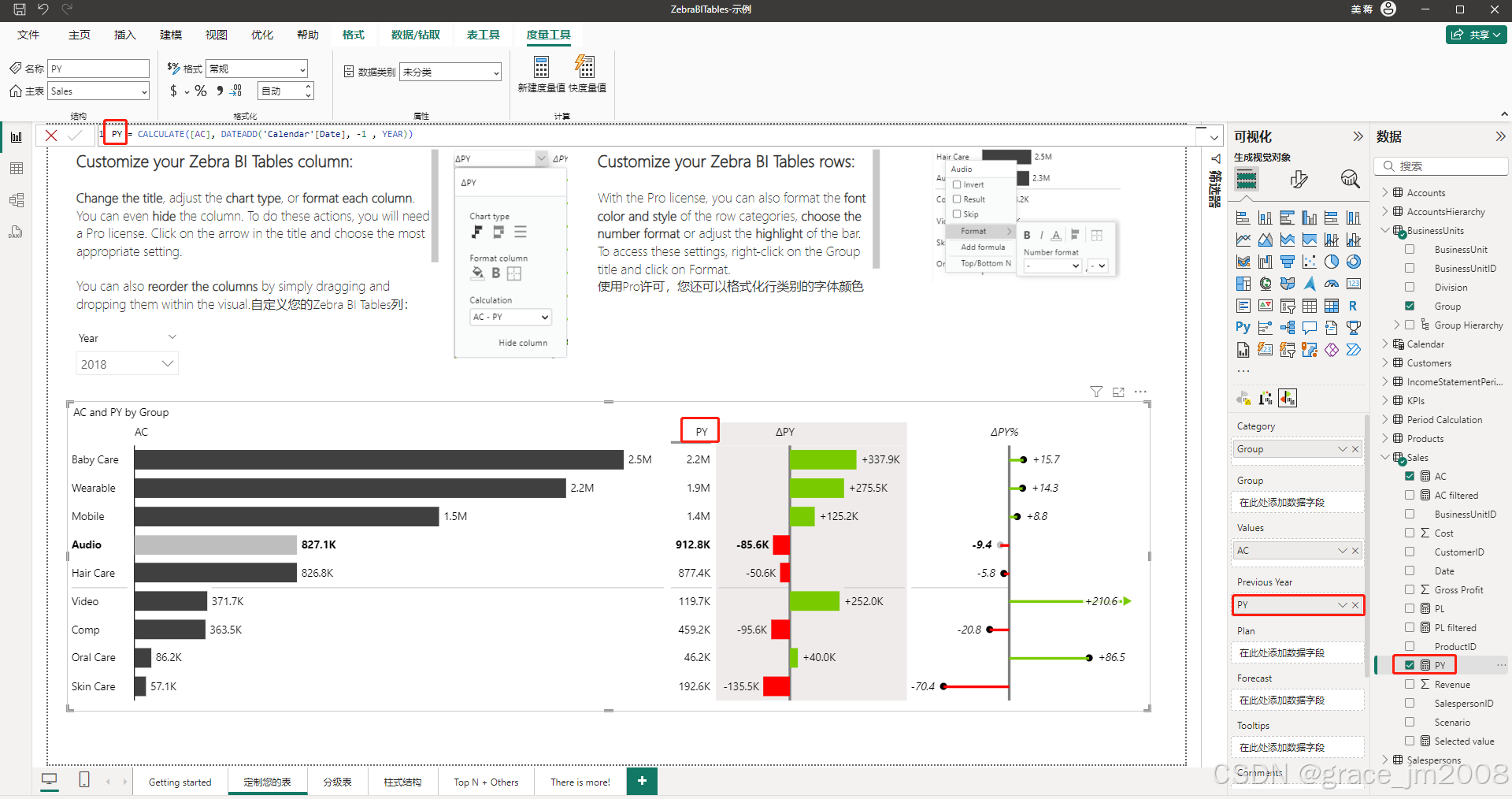Viewport: 1512px width, 799px height.
Task: Select the matrix visual
Action: click(1332, 307)
